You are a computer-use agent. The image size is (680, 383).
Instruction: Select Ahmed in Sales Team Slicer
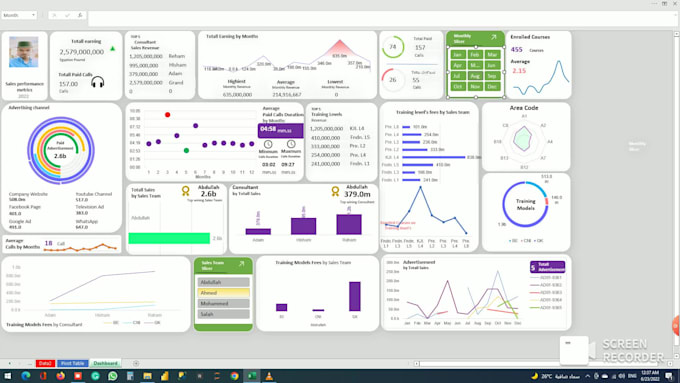(224, 293)
